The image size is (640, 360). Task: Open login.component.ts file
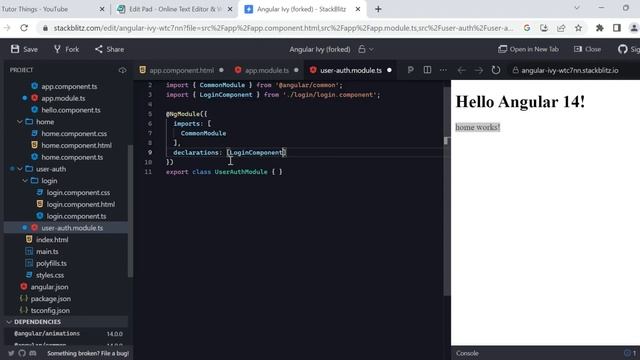76,216
